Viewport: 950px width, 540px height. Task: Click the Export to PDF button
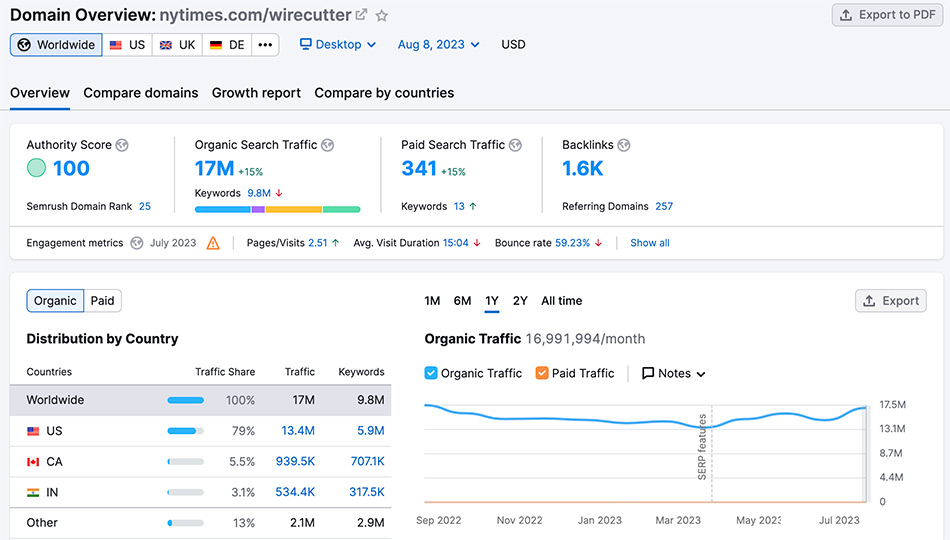(887, 15)
